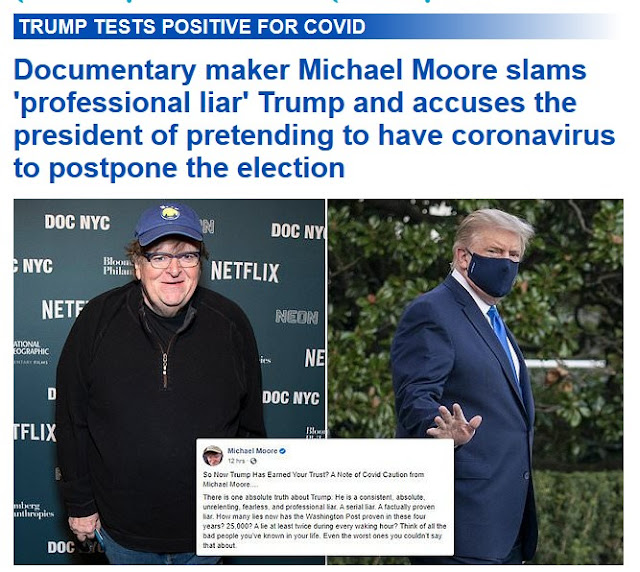The width and height of the screenshot is (640, 572).
Task: Click the National Geographic logo on the backdrop
Action: click(x=31, y=352)
